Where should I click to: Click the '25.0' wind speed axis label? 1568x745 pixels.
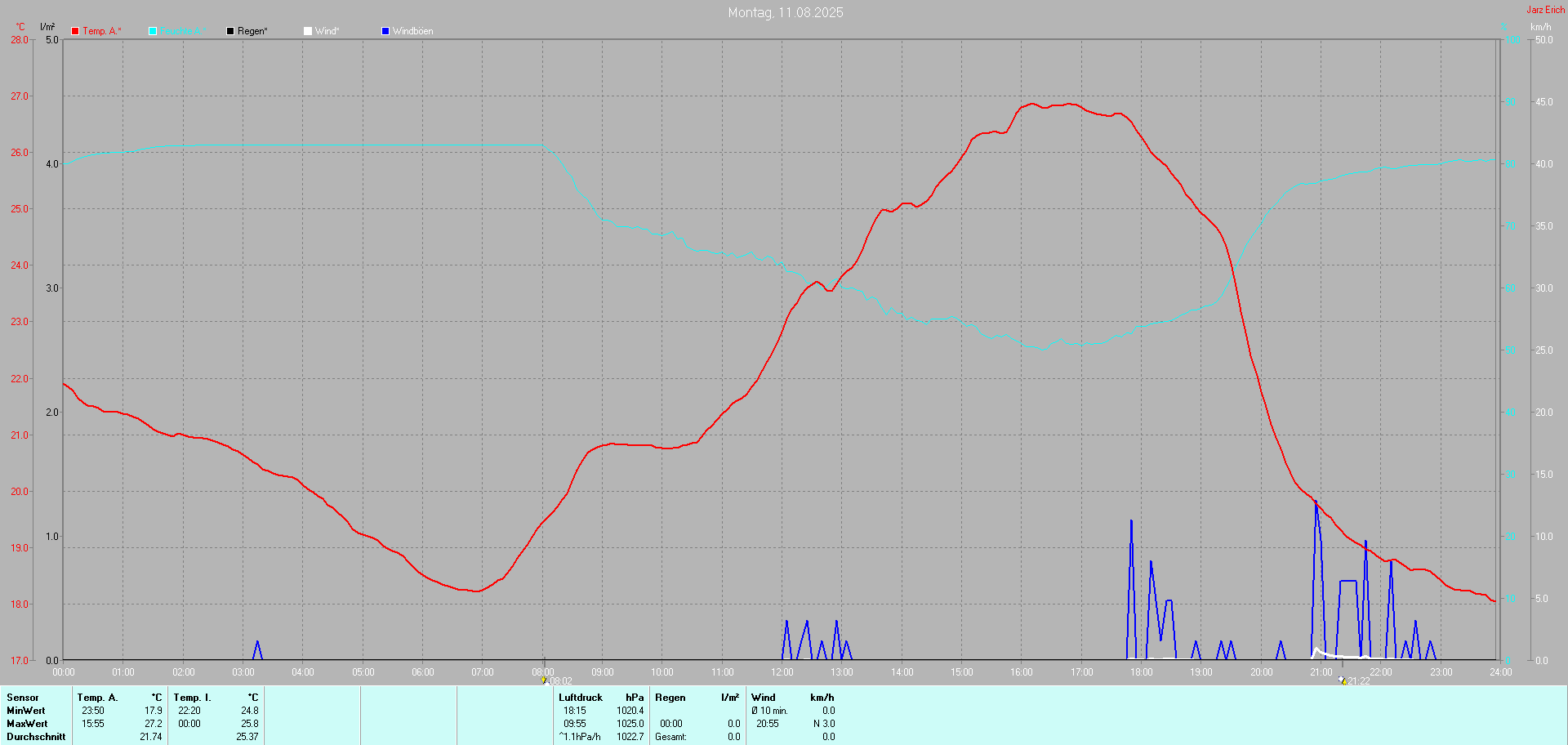pos(1544,350)
